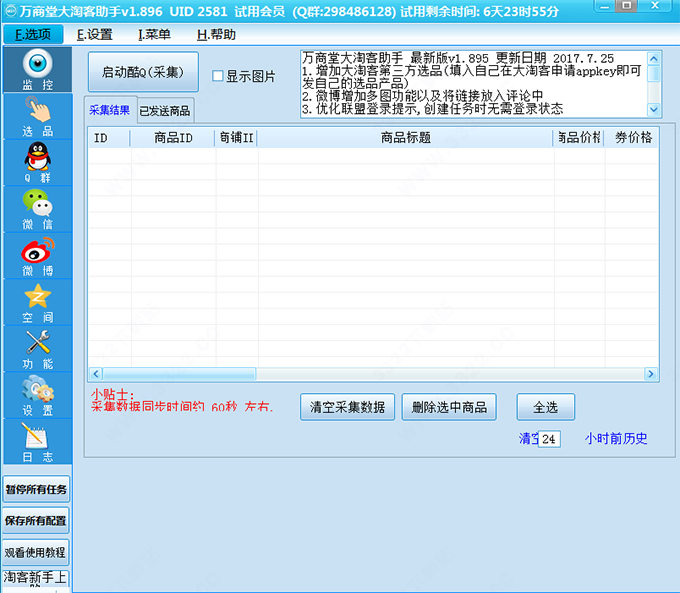Open the E.设置 menu
Image resolution: width=680 pixels, height=593 pixels.
click(x=95, y=34)
